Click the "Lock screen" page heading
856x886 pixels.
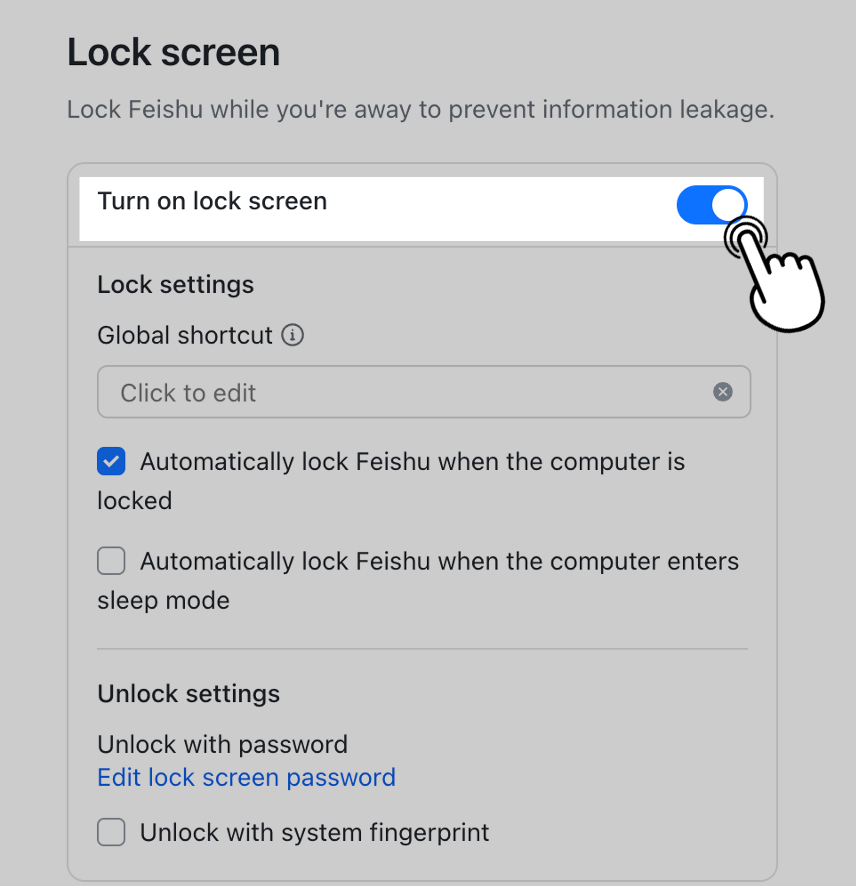(173, 53)
